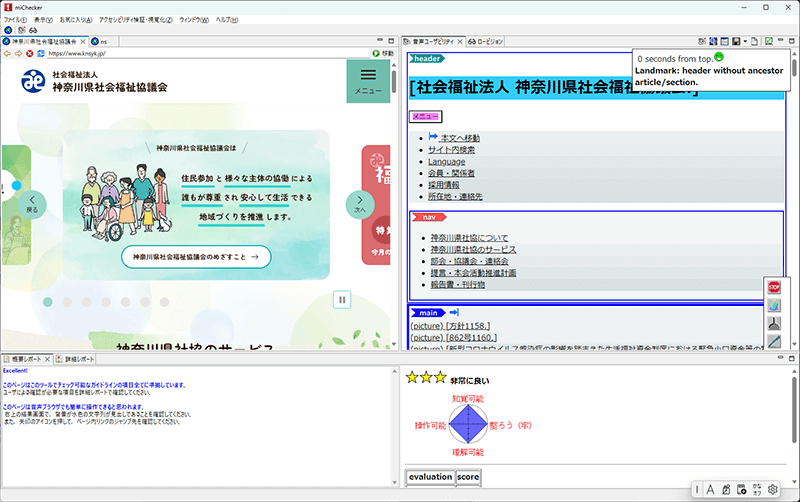Screen dimensions: 800x502
Task: Click the 神奈川県社協について link
Action: click(x=469, y=238)
